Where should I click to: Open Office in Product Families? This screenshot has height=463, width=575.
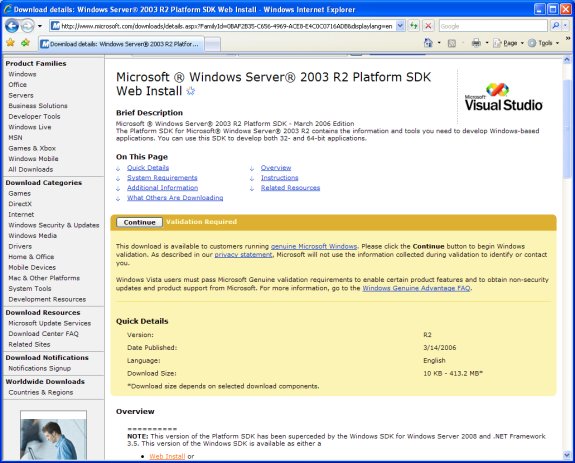(17, 85)
